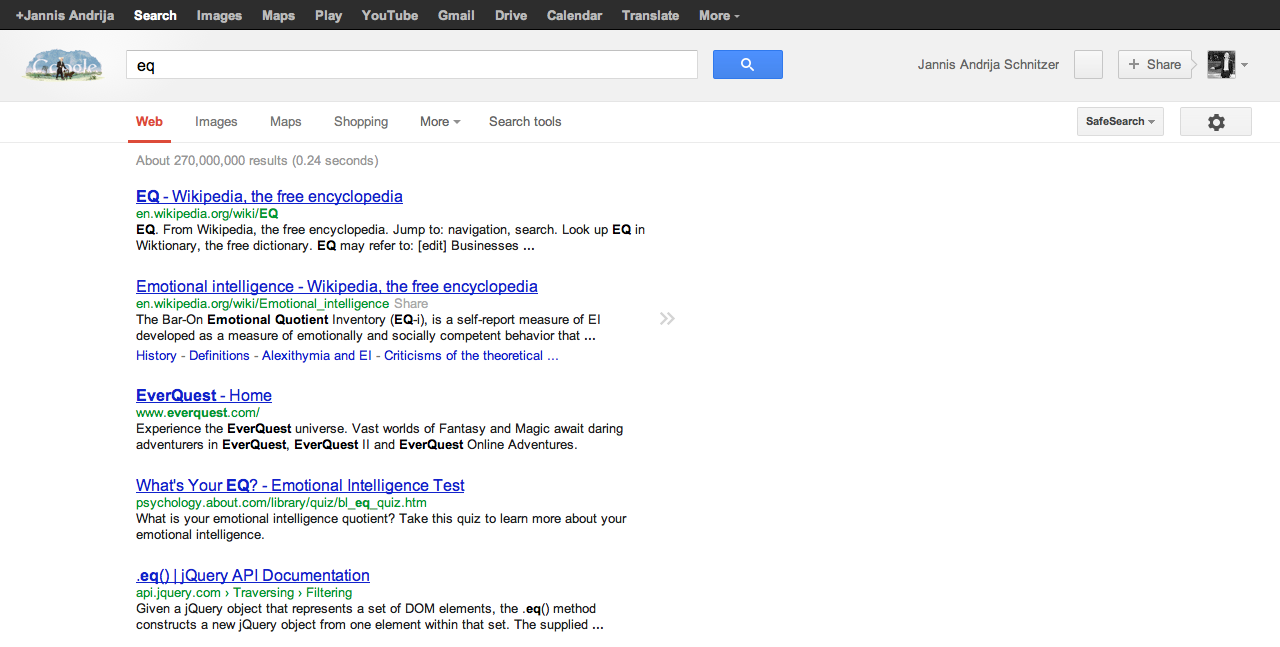Click the en.wikipedia.org/wiki/EQ URL text
The height and width of the screenshot is (647, 1280).
207,213
